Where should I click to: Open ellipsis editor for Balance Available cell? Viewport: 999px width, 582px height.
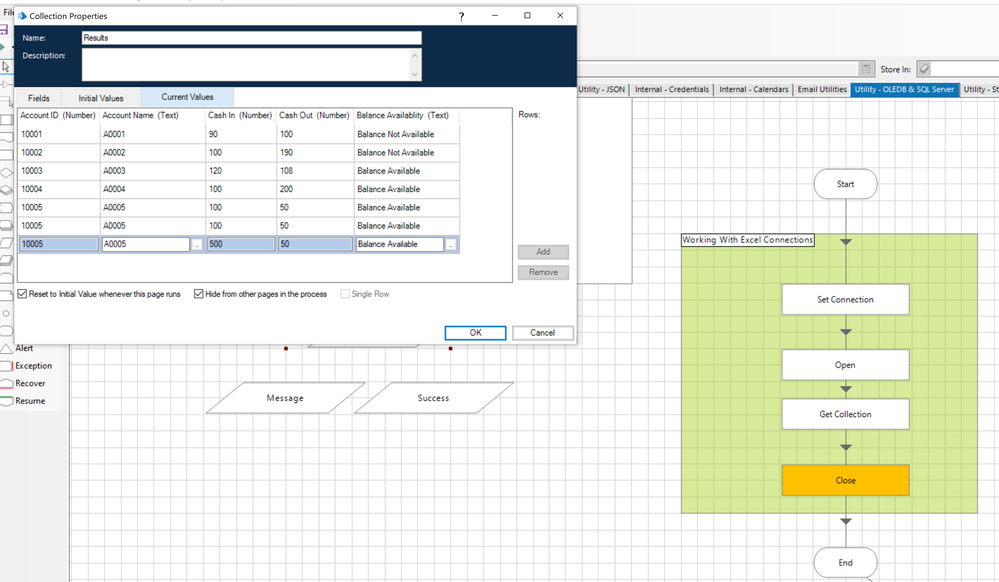coord(451,244)
